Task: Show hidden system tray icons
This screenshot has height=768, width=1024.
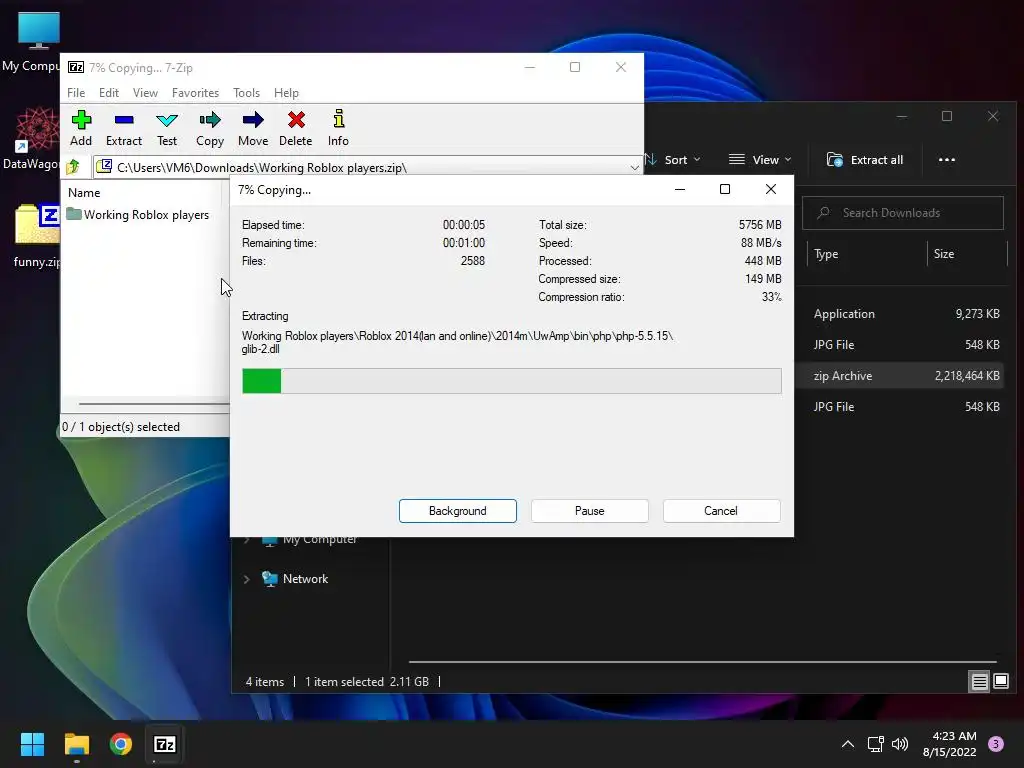Action: click(x=848, y=744)
